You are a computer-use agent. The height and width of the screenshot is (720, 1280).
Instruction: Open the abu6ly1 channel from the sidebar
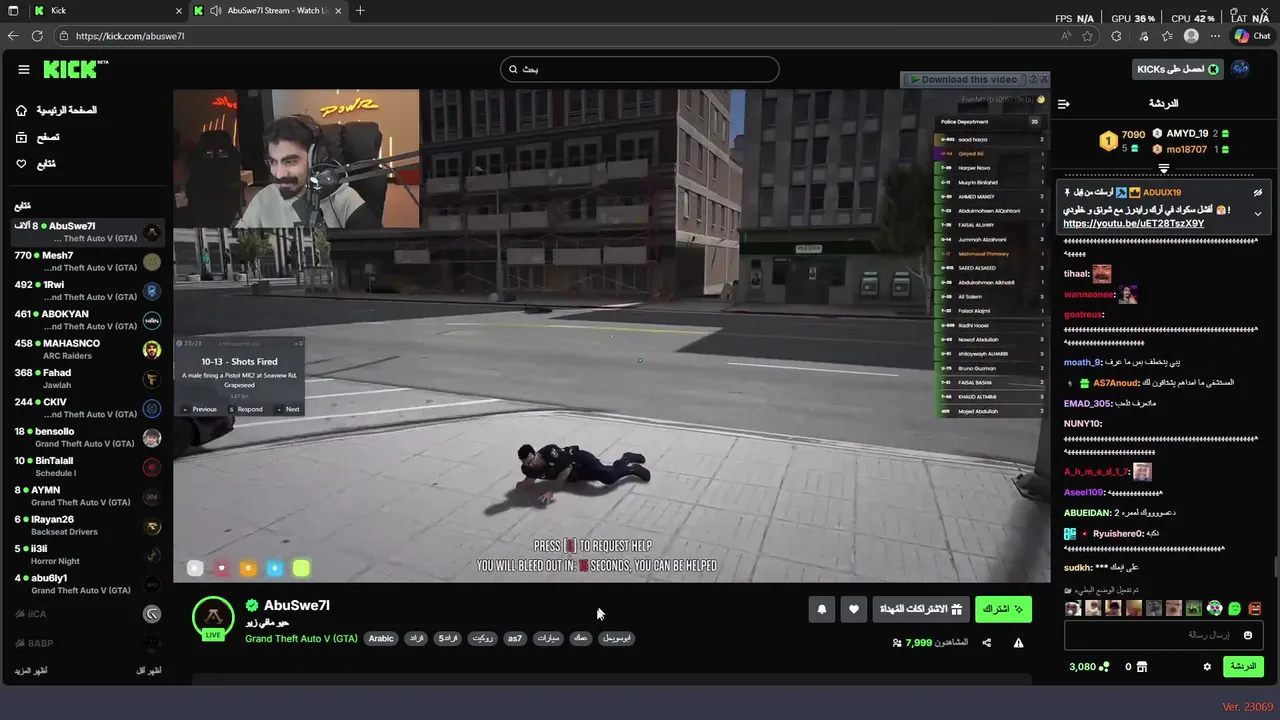[87, 584]
